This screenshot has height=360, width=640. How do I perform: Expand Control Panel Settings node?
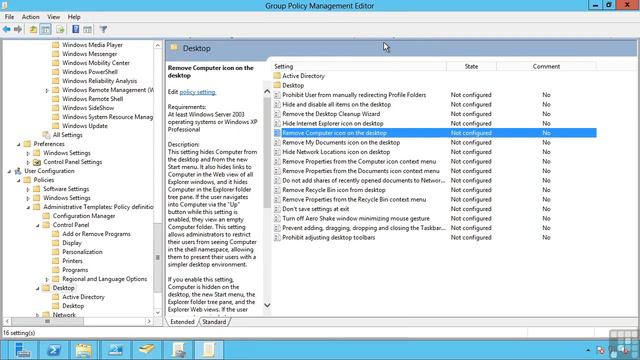pos(28,162)
